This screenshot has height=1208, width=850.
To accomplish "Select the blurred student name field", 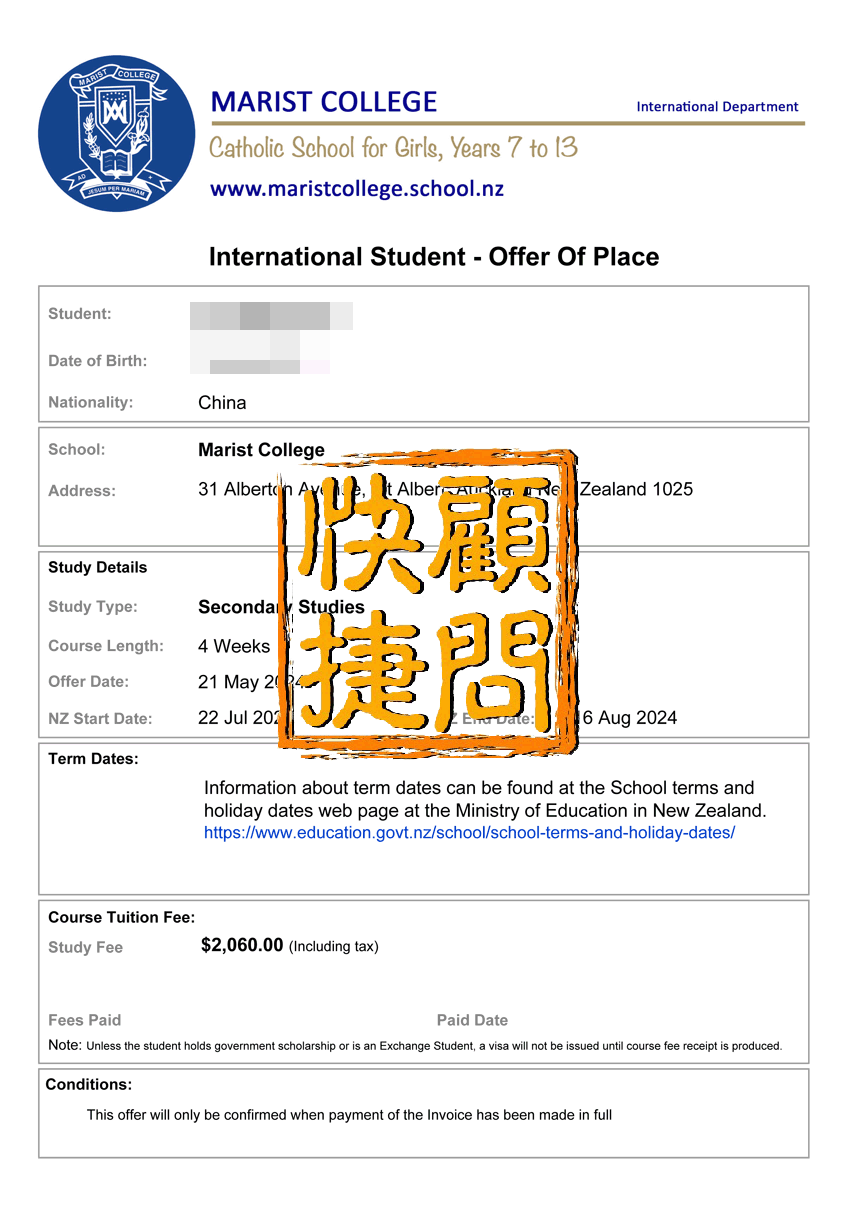I will coord(271,315).
